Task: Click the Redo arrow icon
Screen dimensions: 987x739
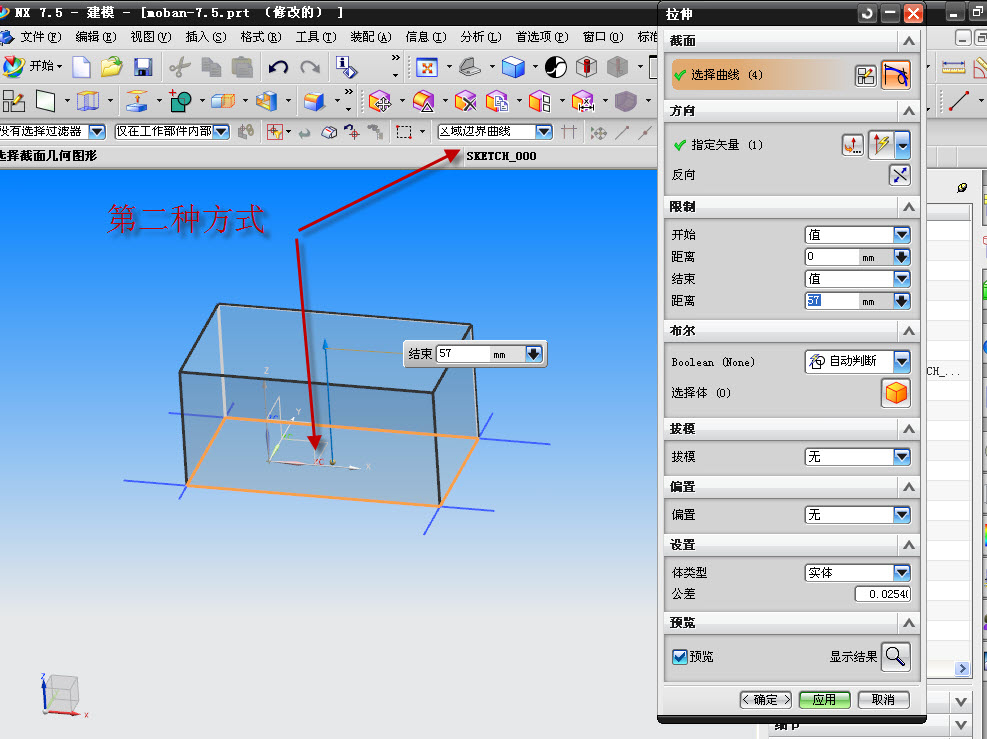Action: click(310, 67)
